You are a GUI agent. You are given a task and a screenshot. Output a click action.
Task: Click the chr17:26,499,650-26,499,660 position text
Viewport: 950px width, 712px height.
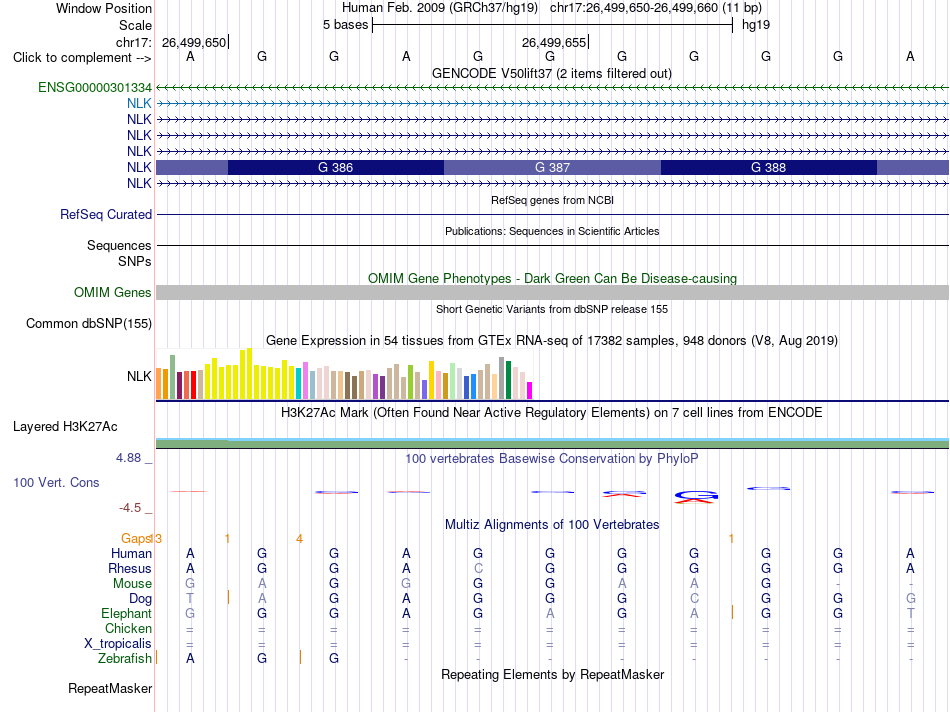coord(634,8)
